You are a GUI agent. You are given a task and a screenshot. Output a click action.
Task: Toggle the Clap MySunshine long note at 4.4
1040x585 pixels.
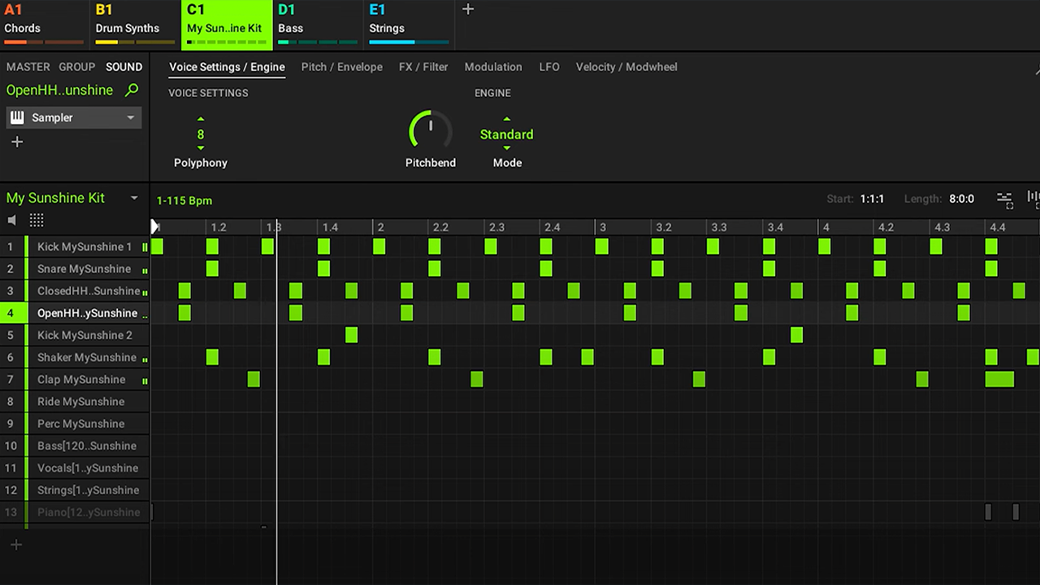coord(1000,379)
